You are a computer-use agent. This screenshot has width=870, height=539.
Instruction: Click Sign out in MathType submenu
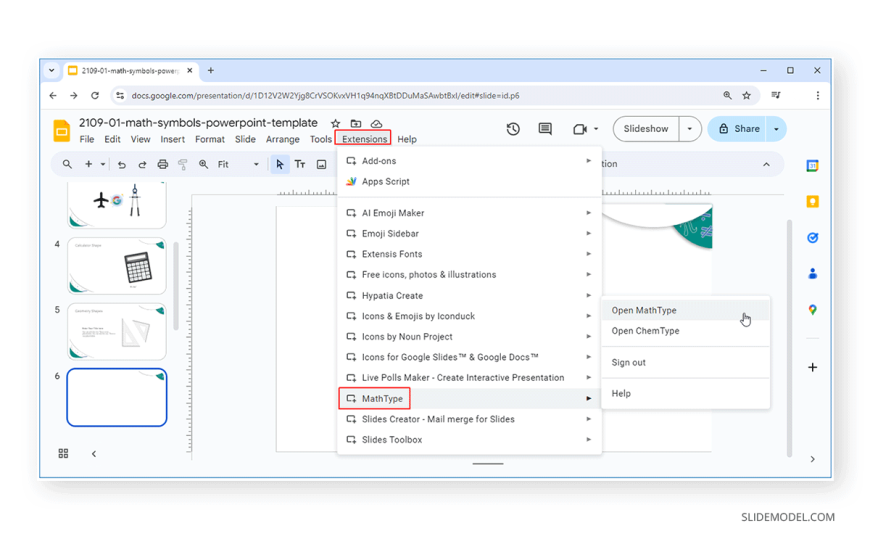(x=686, y=362)
